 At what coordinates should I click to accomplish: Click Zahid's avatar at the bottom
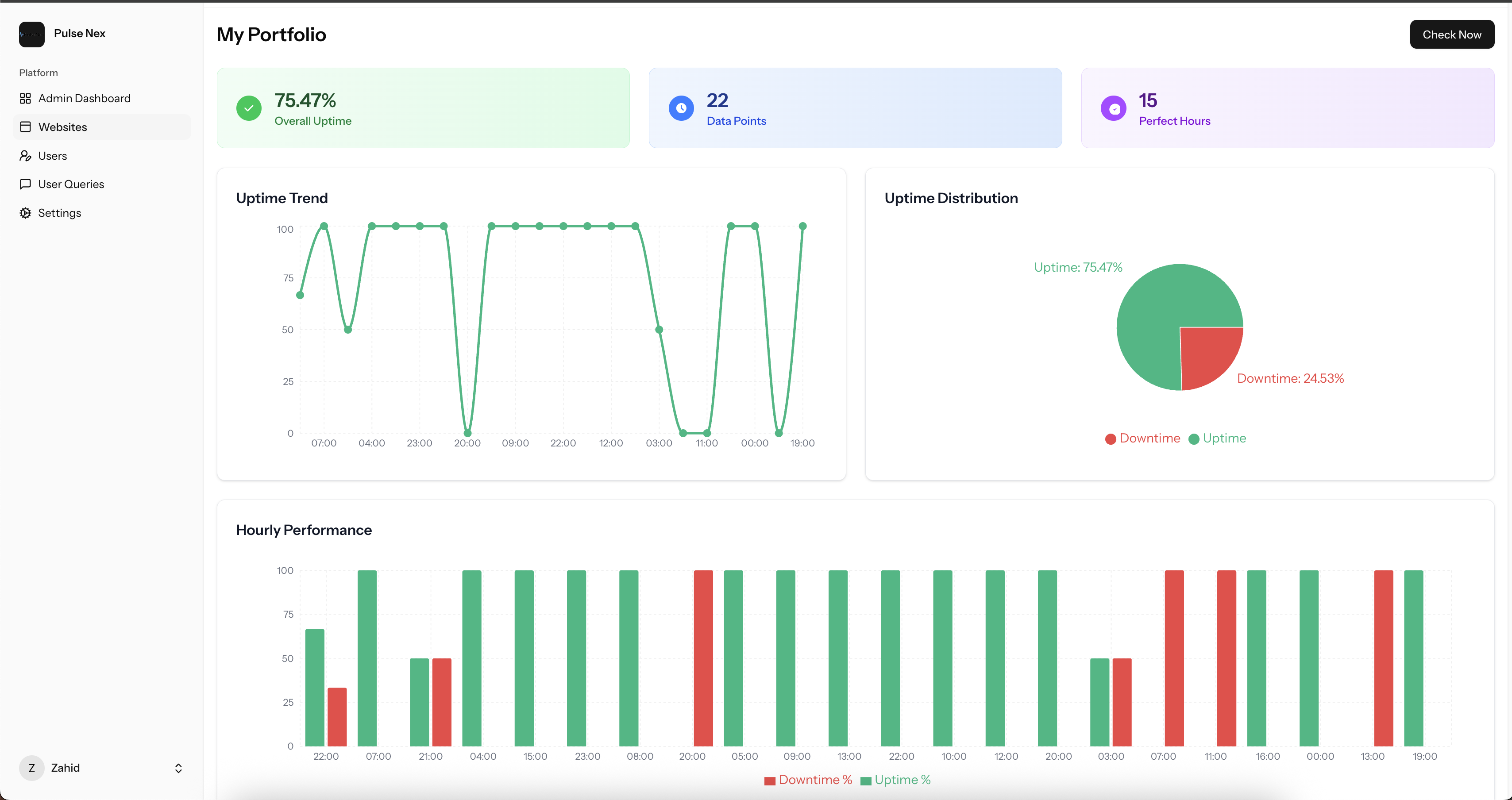click(x=31, y=768)
